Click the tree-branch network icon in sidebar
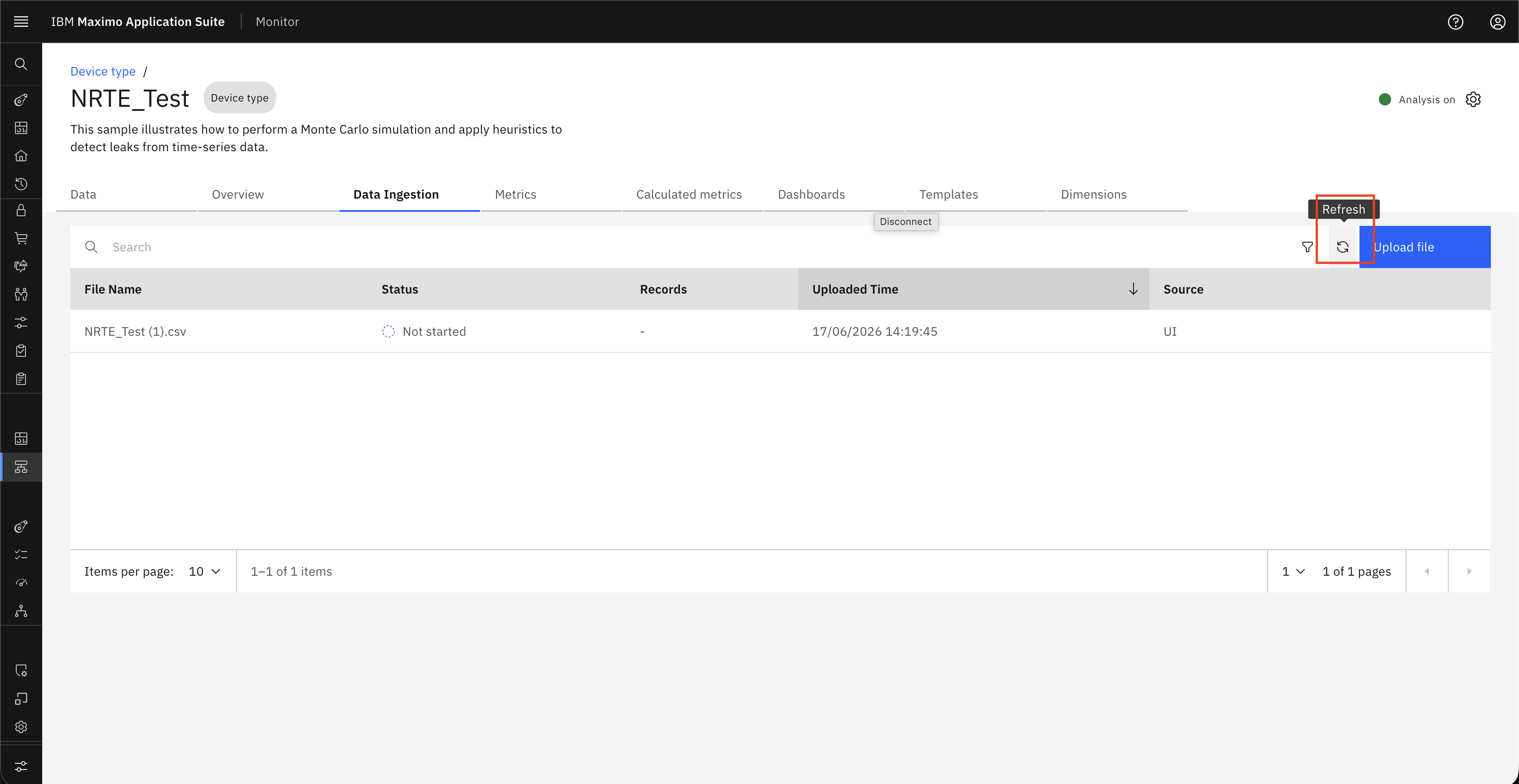 point(21,611)
